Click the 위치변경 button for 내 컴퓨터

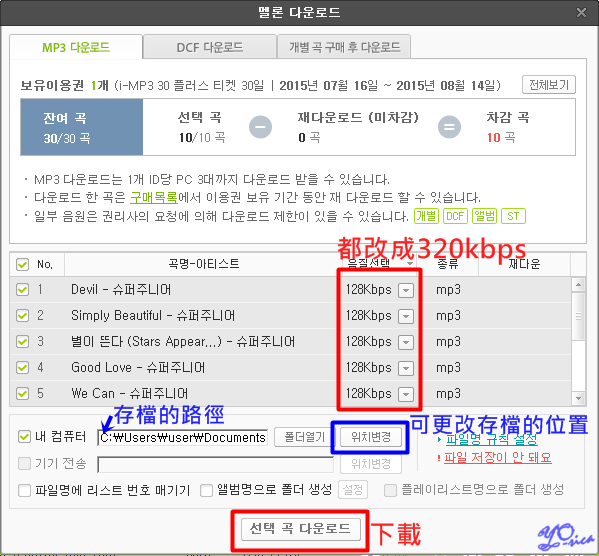371,436
